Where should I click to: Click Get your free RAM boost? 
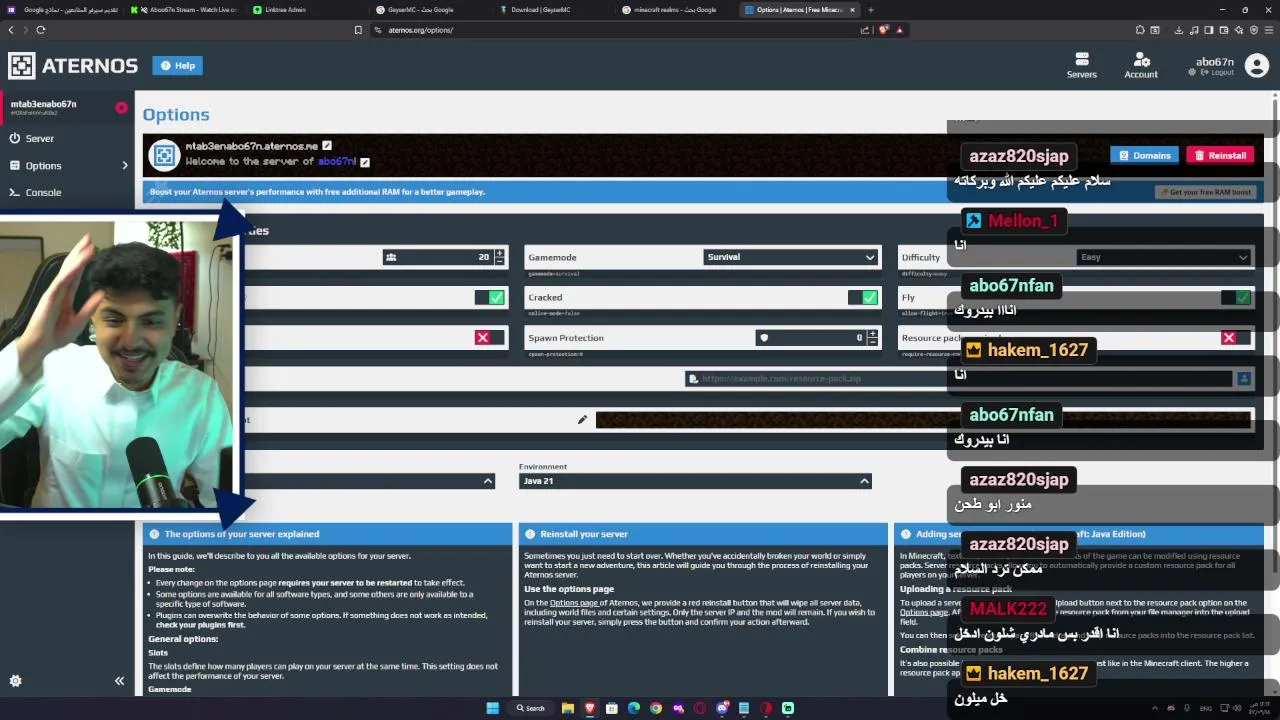tap(1204, 192)
